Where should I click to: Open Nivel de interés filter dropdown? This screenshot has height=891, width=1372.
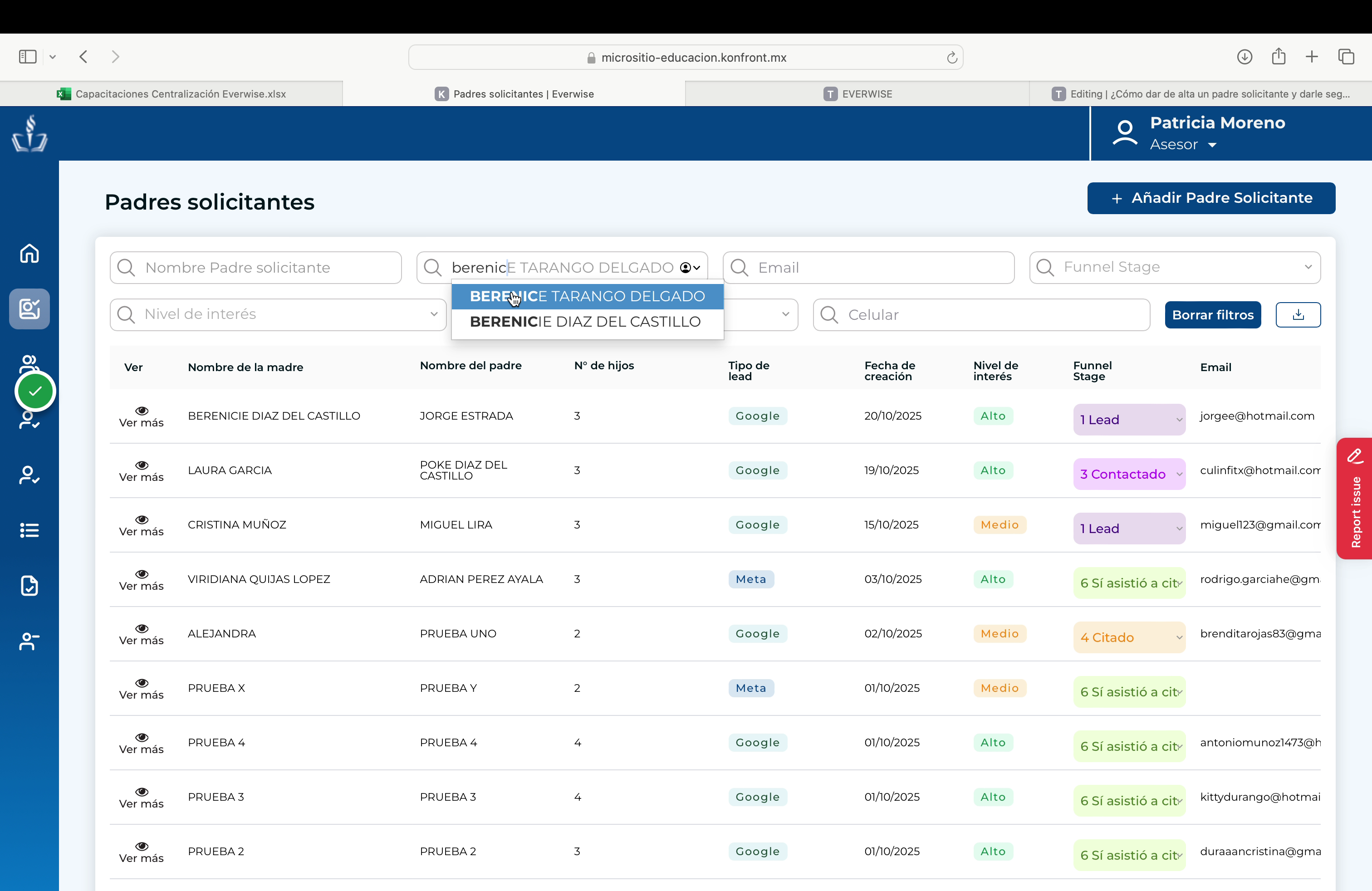coord(278,315)
